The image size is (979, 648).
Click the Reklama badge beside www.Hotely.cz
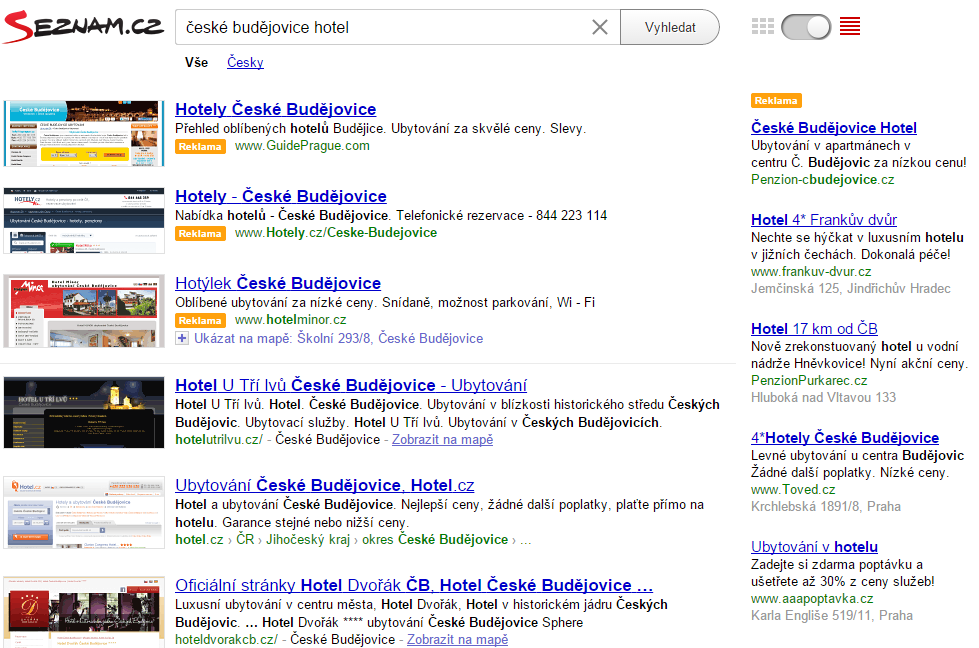tap(200, 233)
